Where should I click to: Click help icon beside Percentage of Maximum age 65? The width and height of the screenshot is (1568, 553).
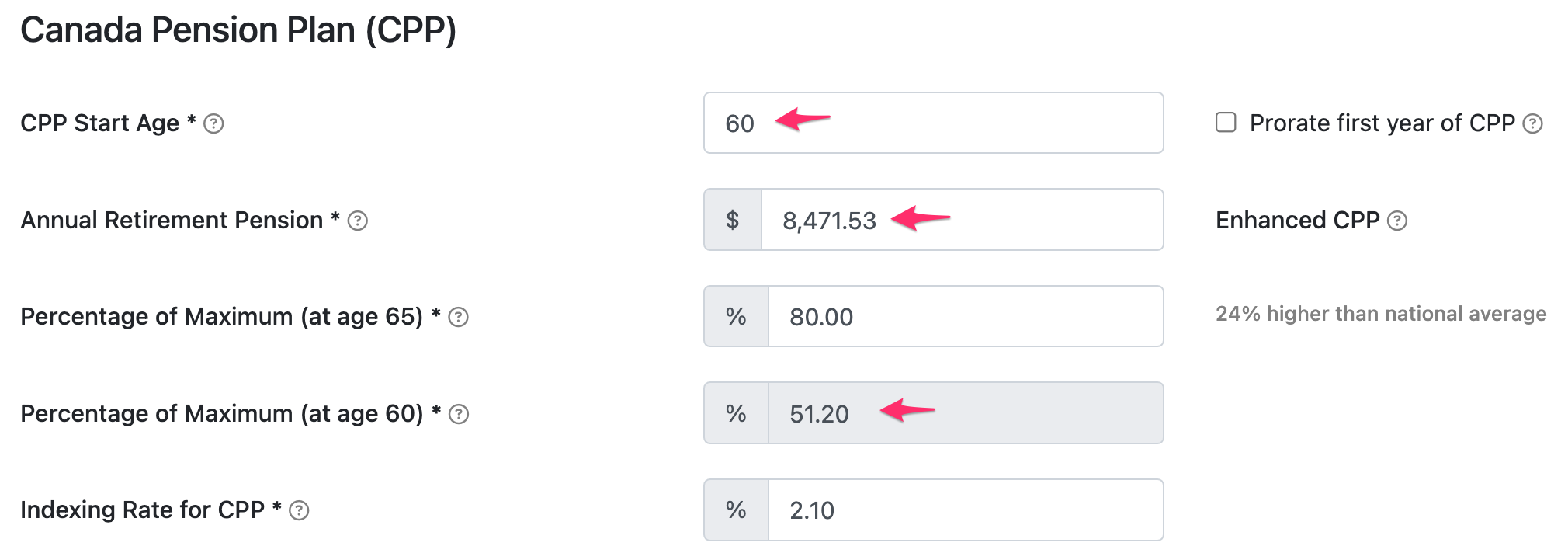[458, 317]
